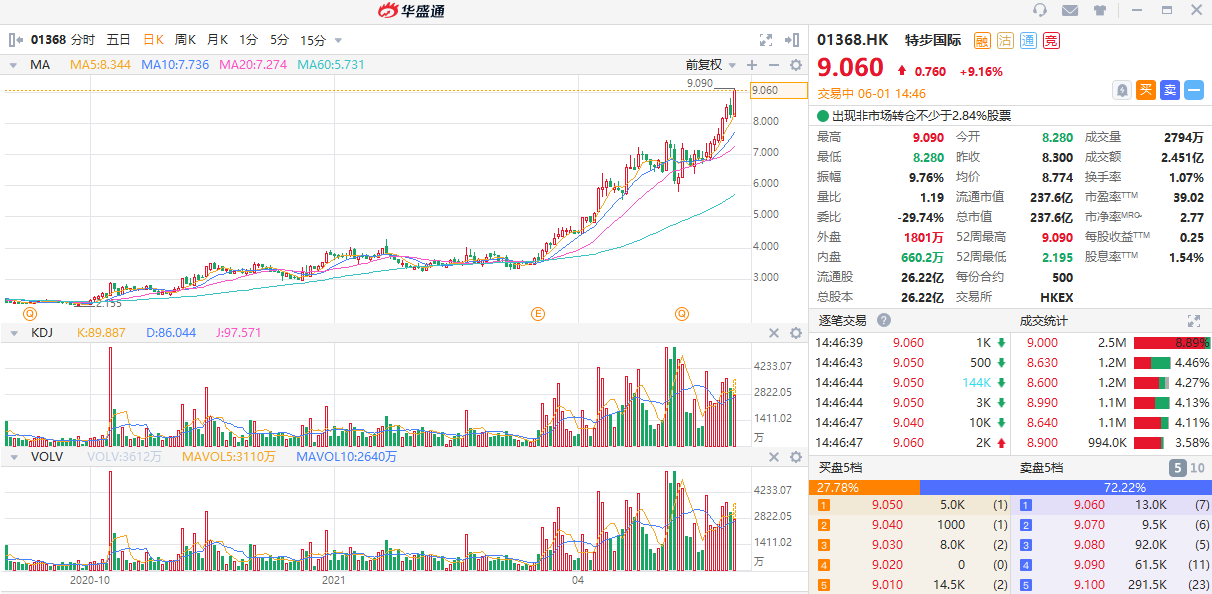Select the 月K monthly candlestick tab

[217, 40]
